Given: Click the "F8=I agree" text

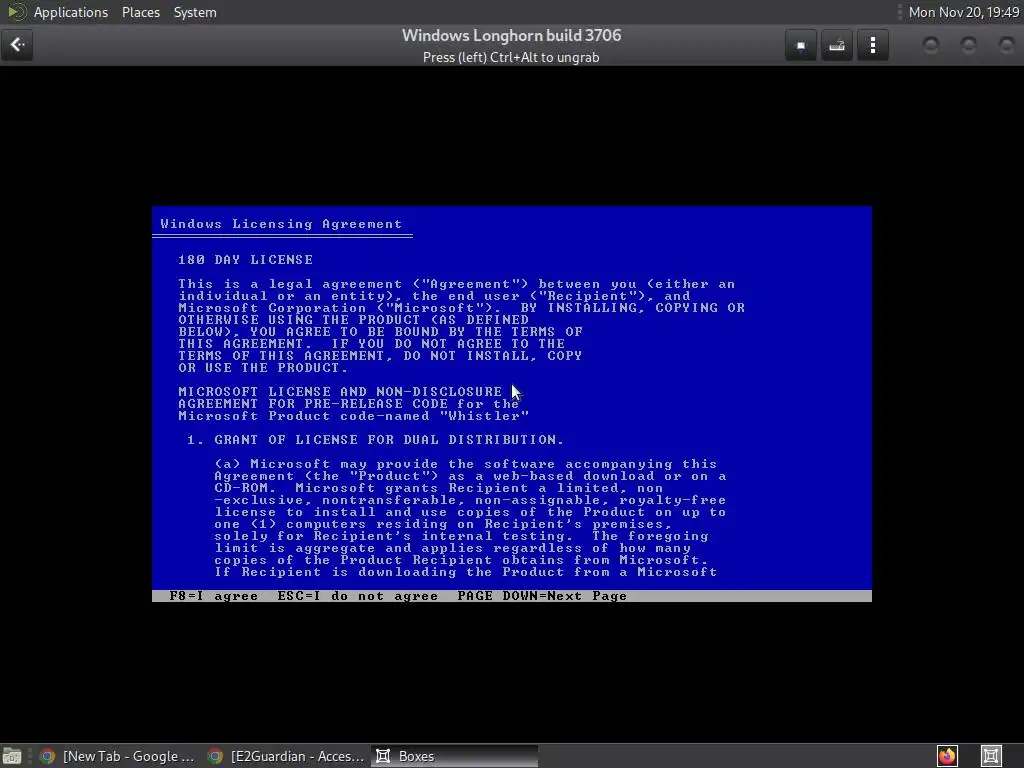Looking at the screenshot, I should (214, 596).
